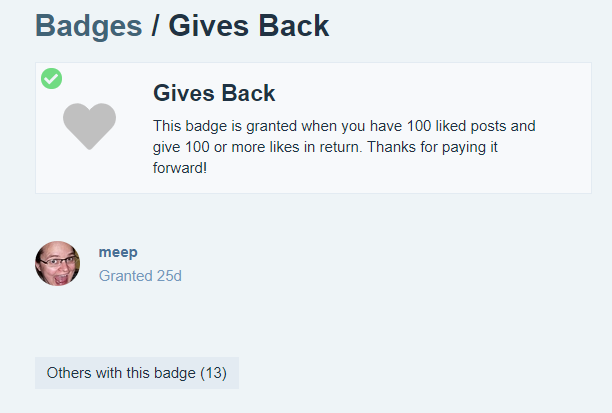Image resolution: width=612 pixels, height=413 pixels.
Task: Select the Gives Back badge card heading
Action: point(214,93)
